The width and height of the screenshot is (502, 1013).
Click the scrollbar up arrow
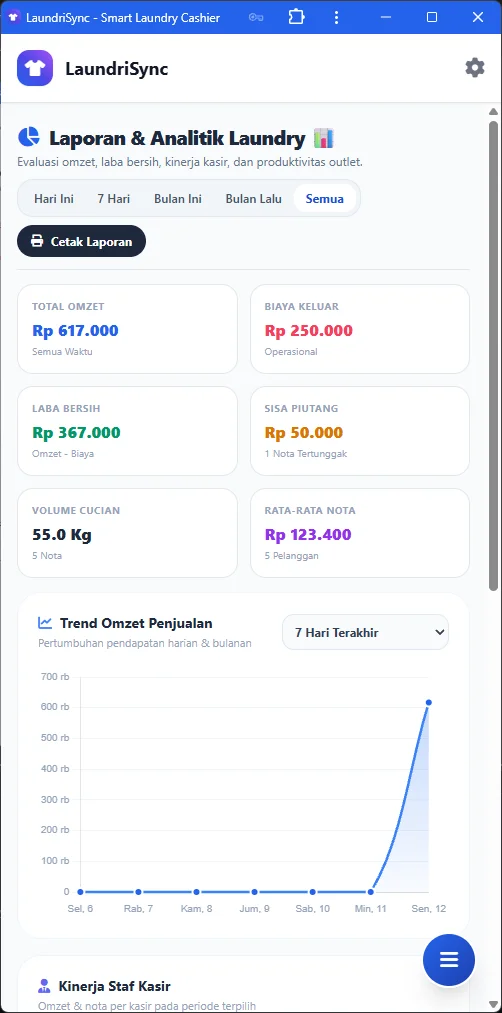(x=494, y=111)
